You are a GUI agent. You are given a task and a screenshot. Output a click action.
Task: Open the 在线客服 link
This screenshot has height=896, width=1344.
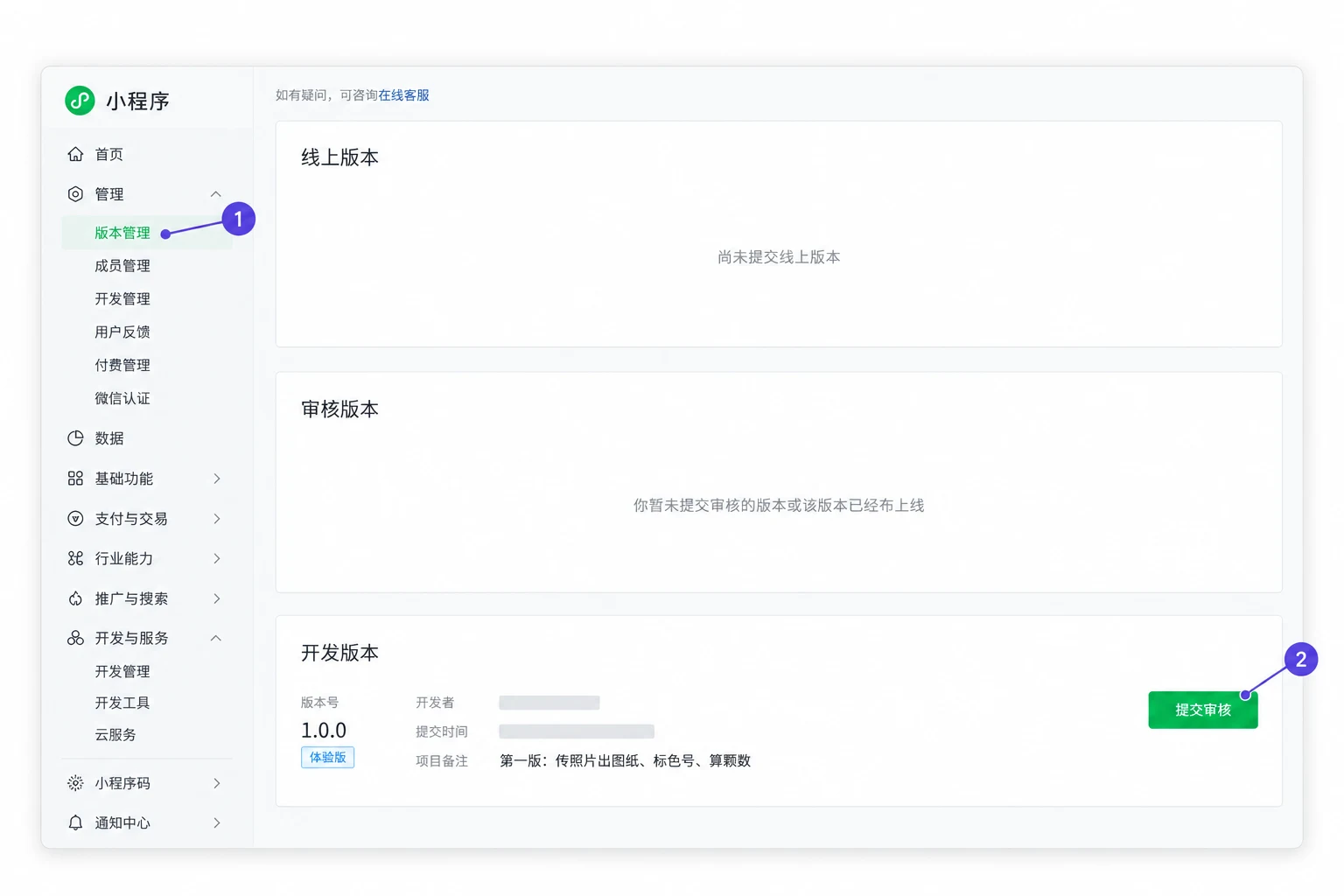coord(403,95)
